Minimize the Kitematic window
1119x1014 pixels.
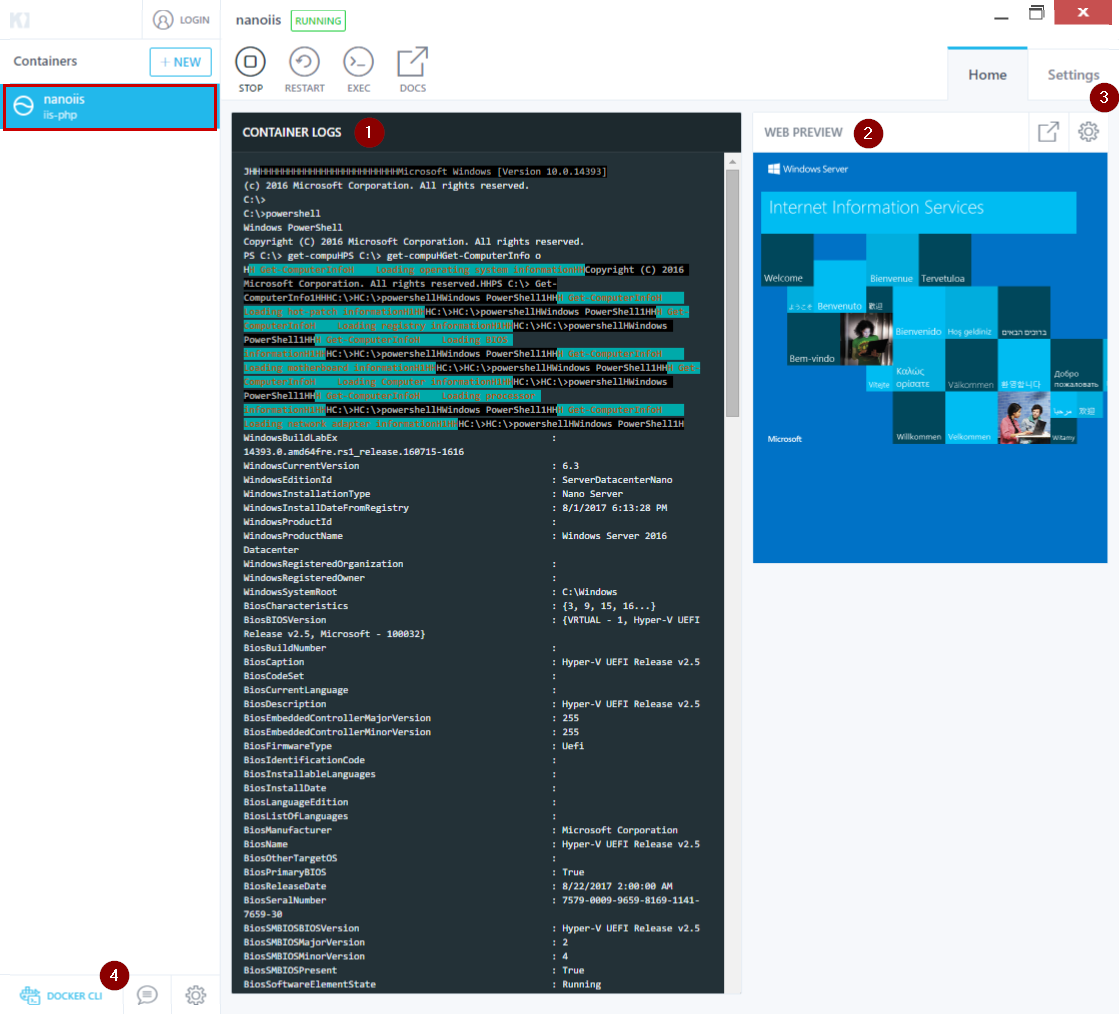(x=1001, y=15)
